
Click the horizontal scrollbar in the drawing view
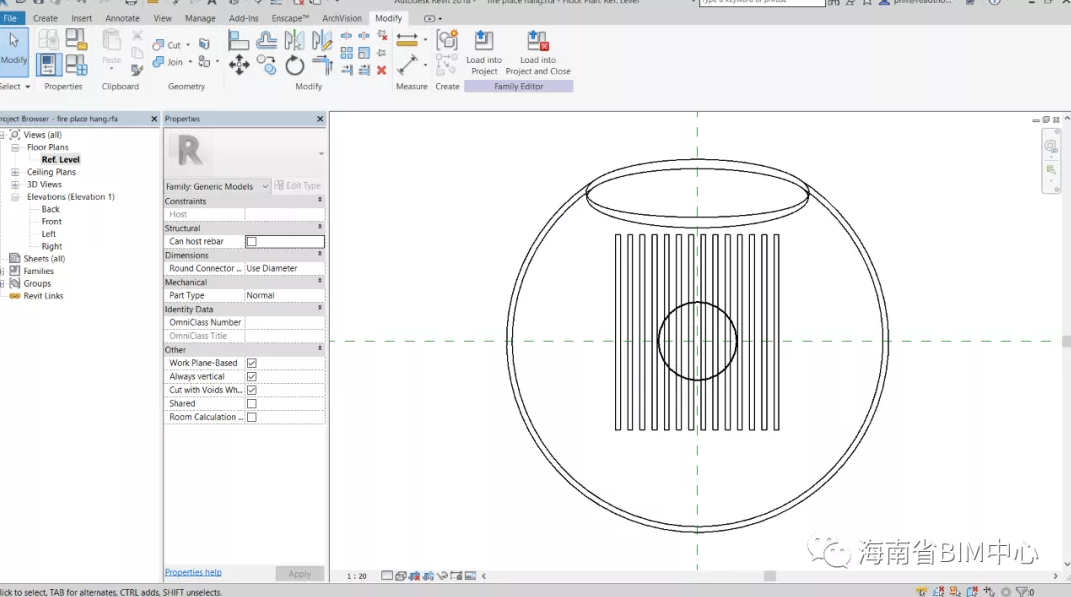click(769, 576)
